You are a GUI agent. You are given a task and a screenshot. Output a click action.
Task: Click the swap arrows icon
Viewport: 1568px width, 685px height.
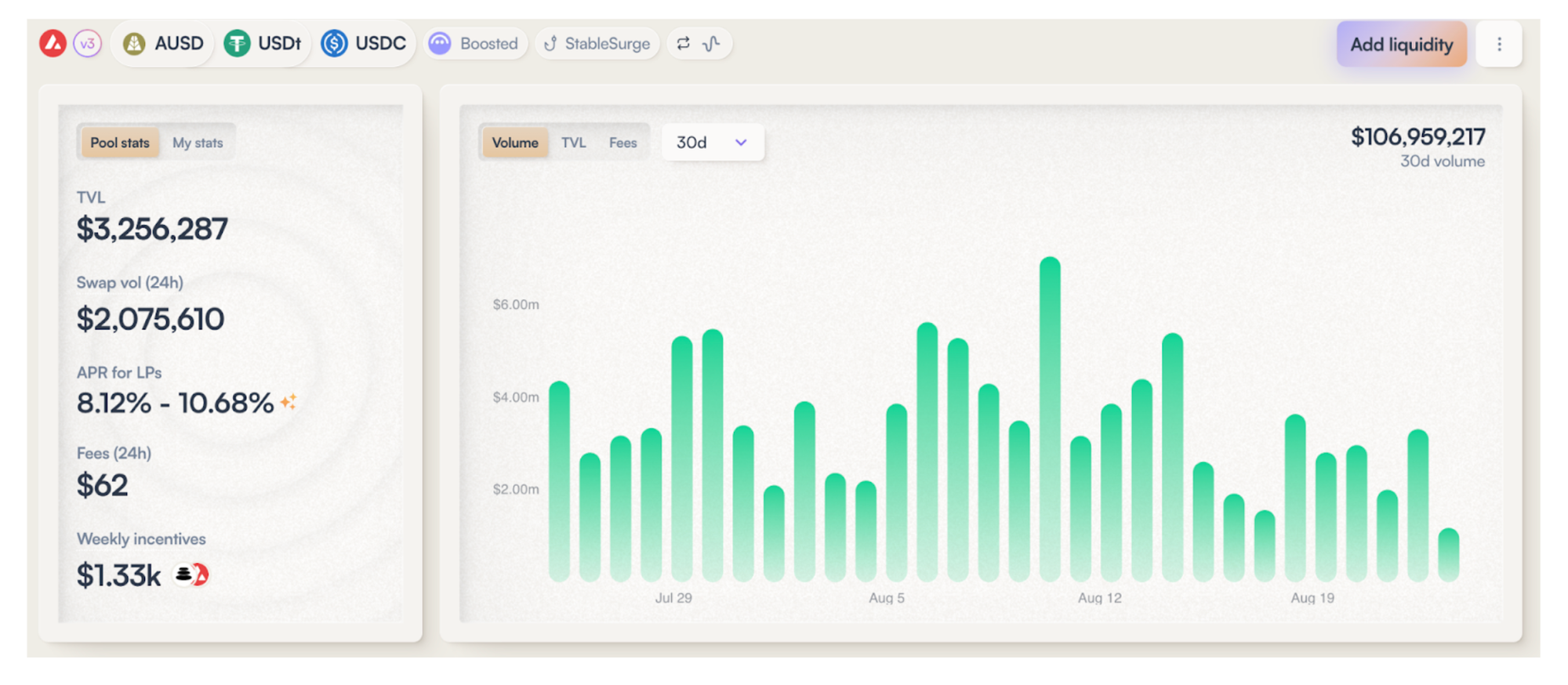pos(684,43)
